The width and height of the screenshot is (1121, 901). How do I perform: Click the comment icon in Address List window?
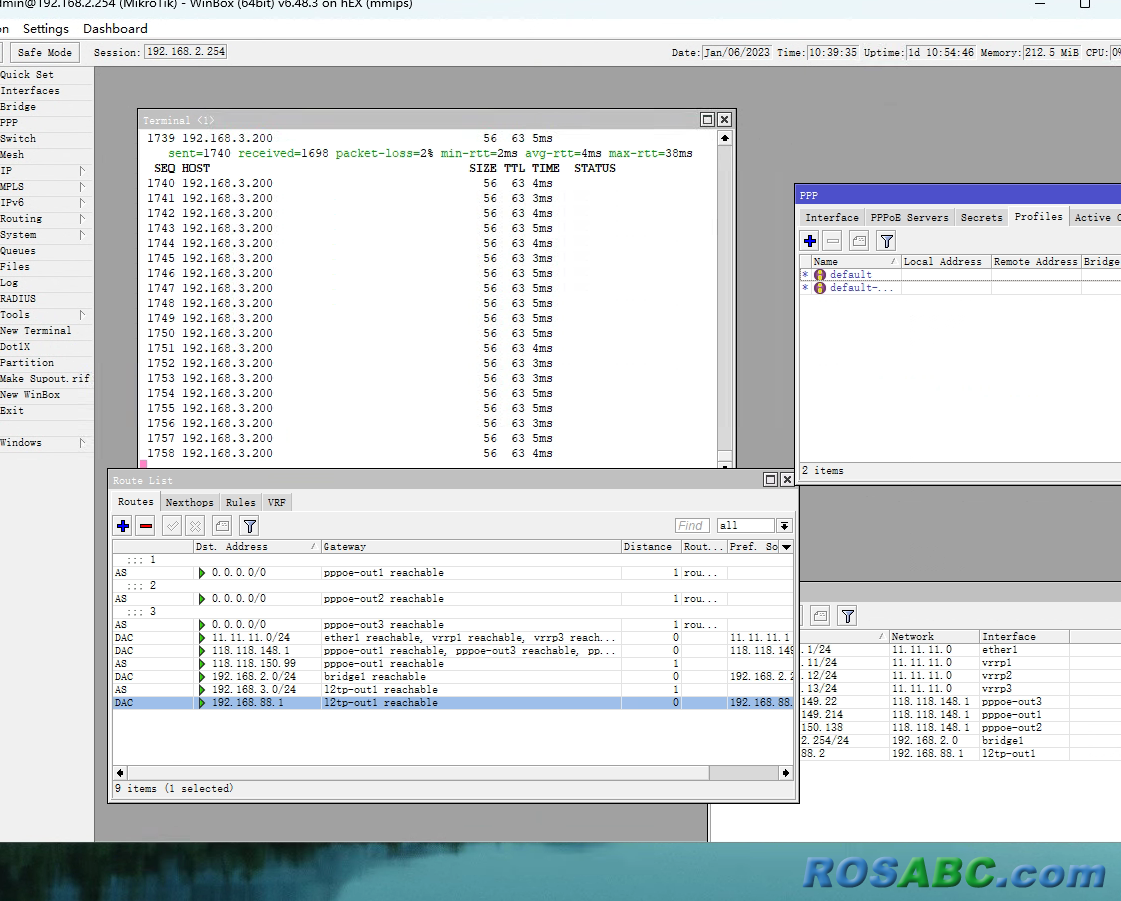click(x=821, y=616)
